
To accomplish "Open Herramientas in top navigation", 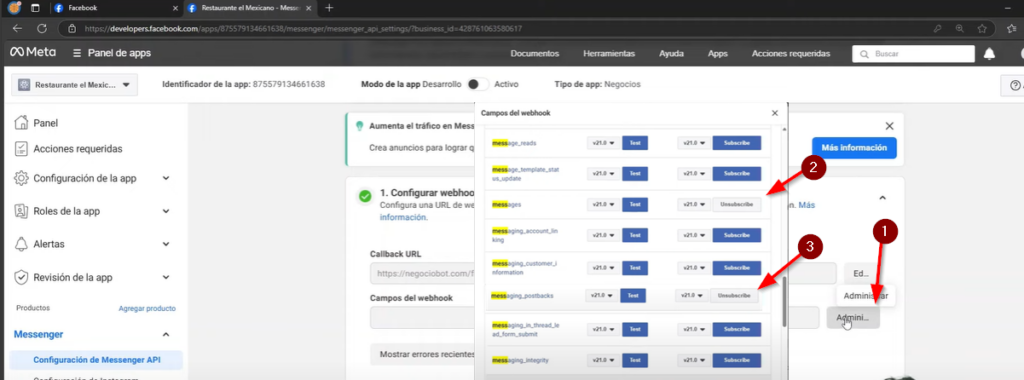I will 609,54.
